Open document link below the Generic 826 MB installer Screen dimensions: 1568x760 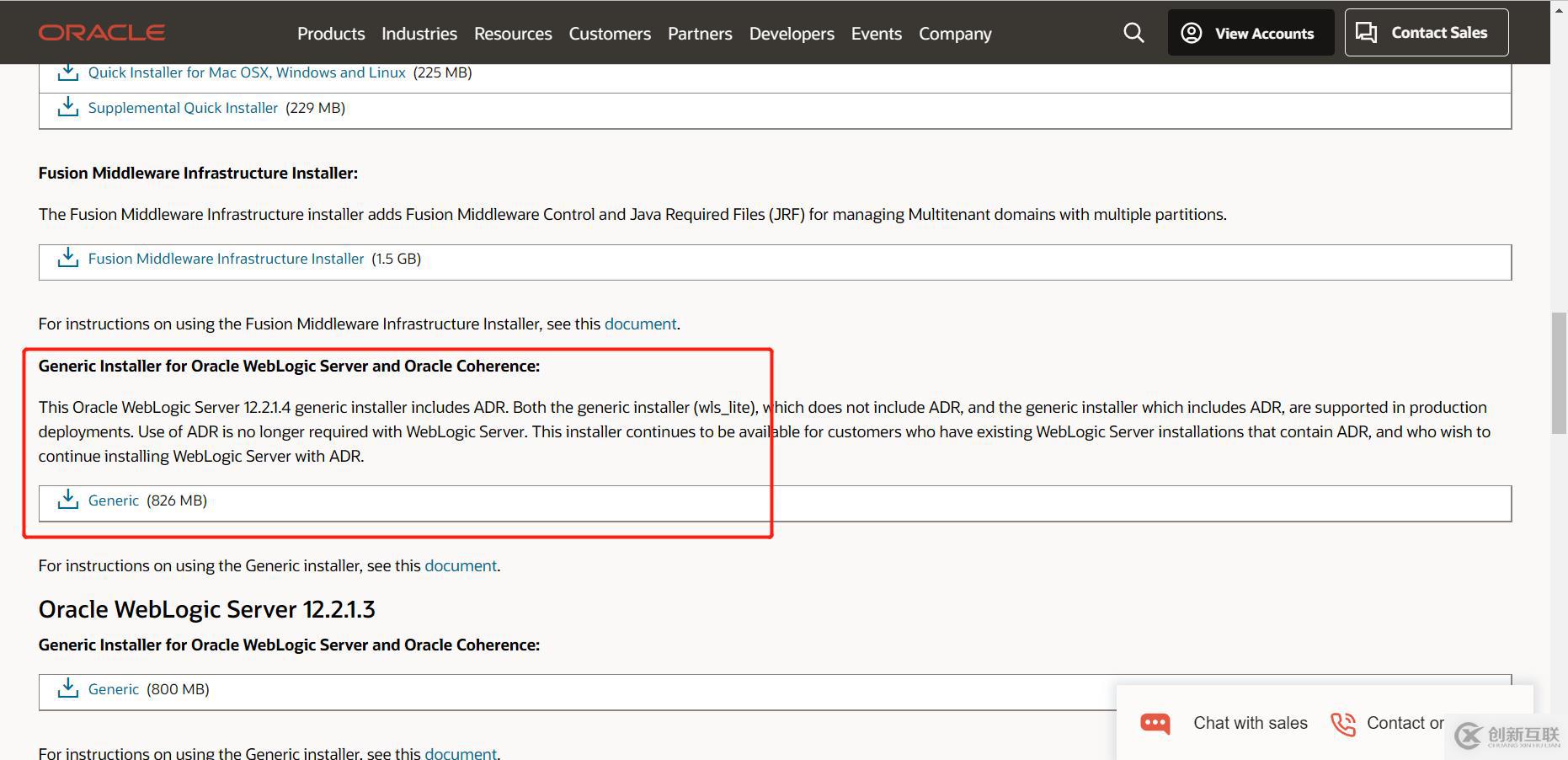(x=461, y=565)
